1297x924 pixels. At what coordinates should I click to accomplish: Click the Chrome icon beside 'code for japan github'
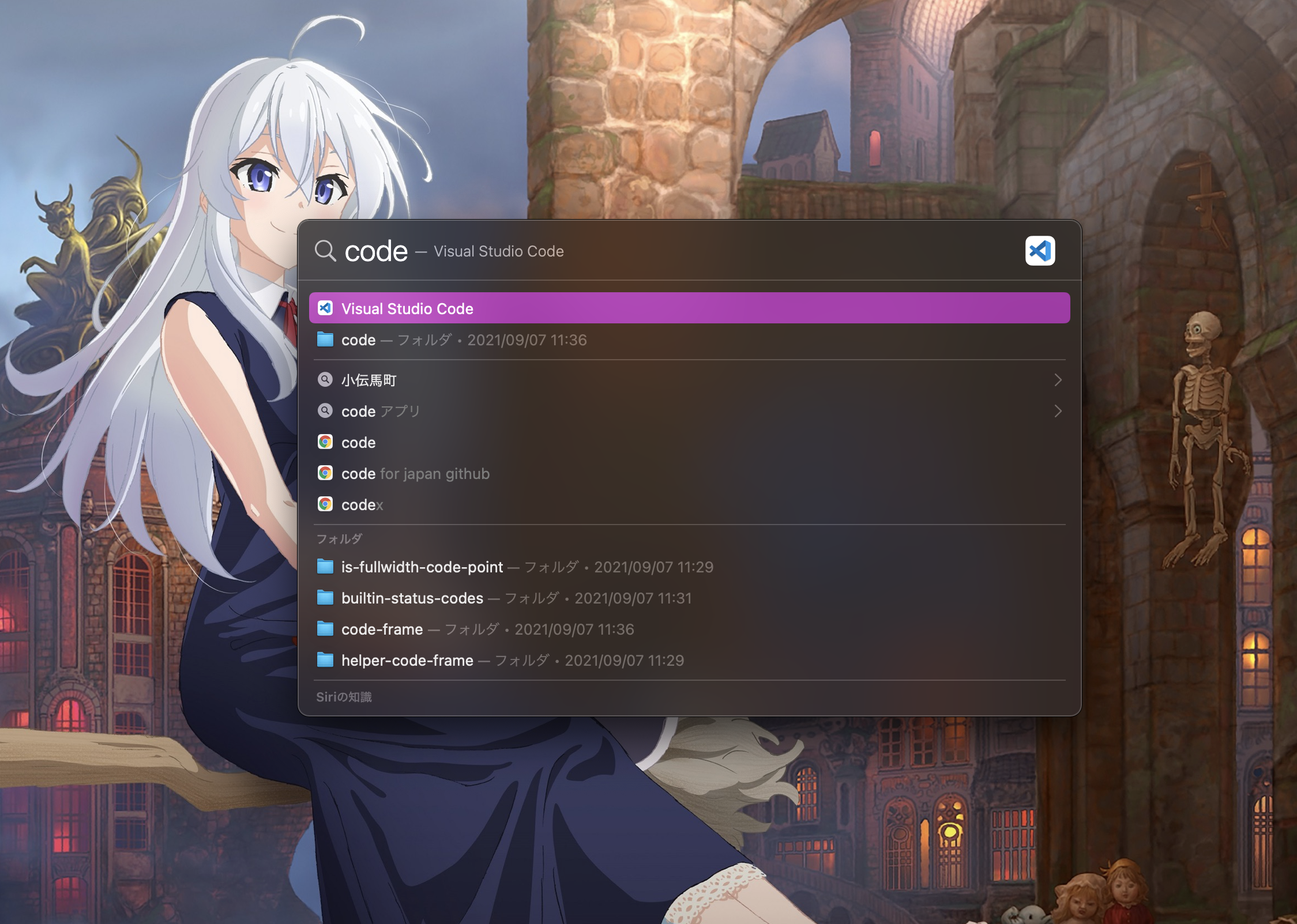[325, 473]
